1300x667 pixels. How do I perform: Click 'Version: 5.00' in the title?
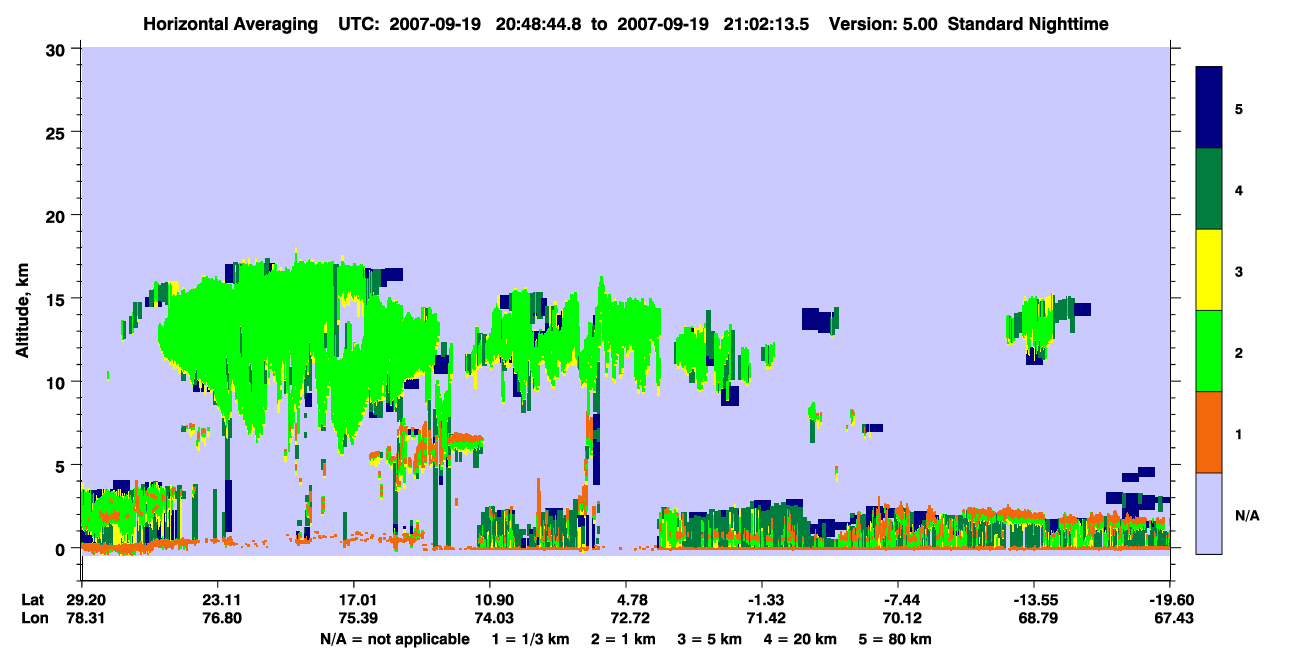[x=883, y=24]
